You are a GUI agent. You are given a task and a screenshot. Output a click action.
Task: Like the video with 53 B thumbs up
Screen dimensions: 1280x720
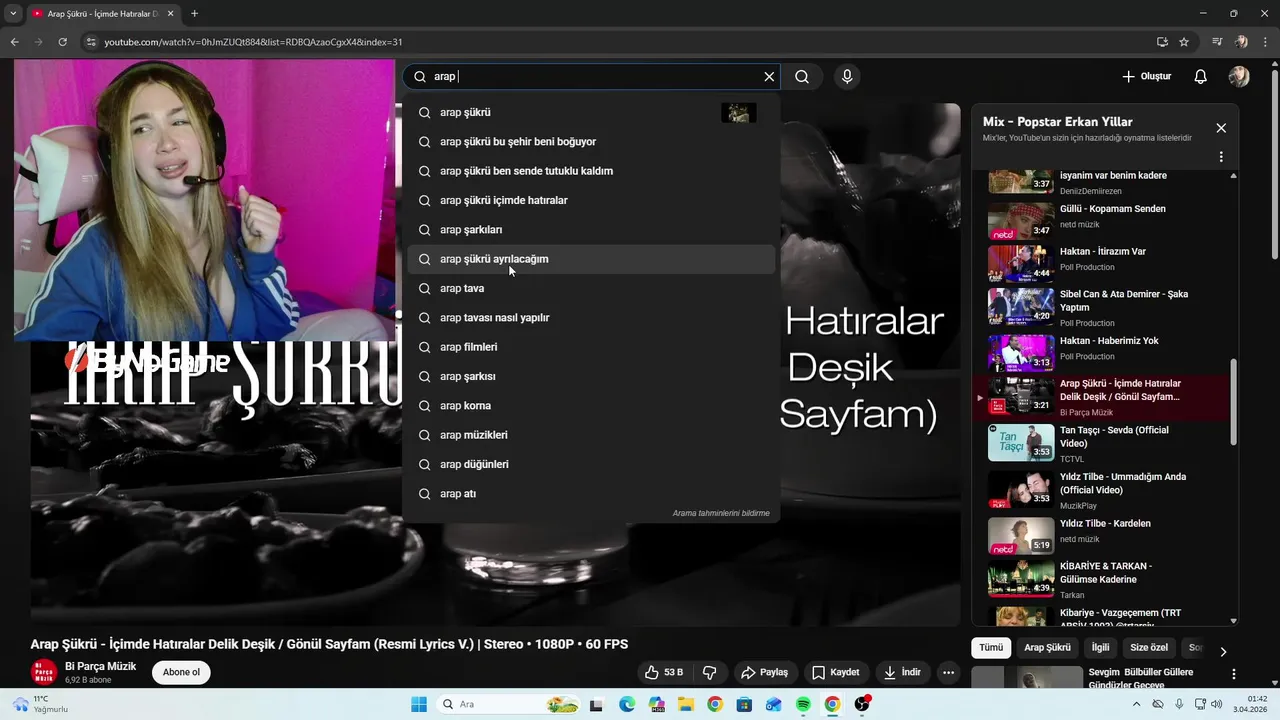[x=664, y=672]
